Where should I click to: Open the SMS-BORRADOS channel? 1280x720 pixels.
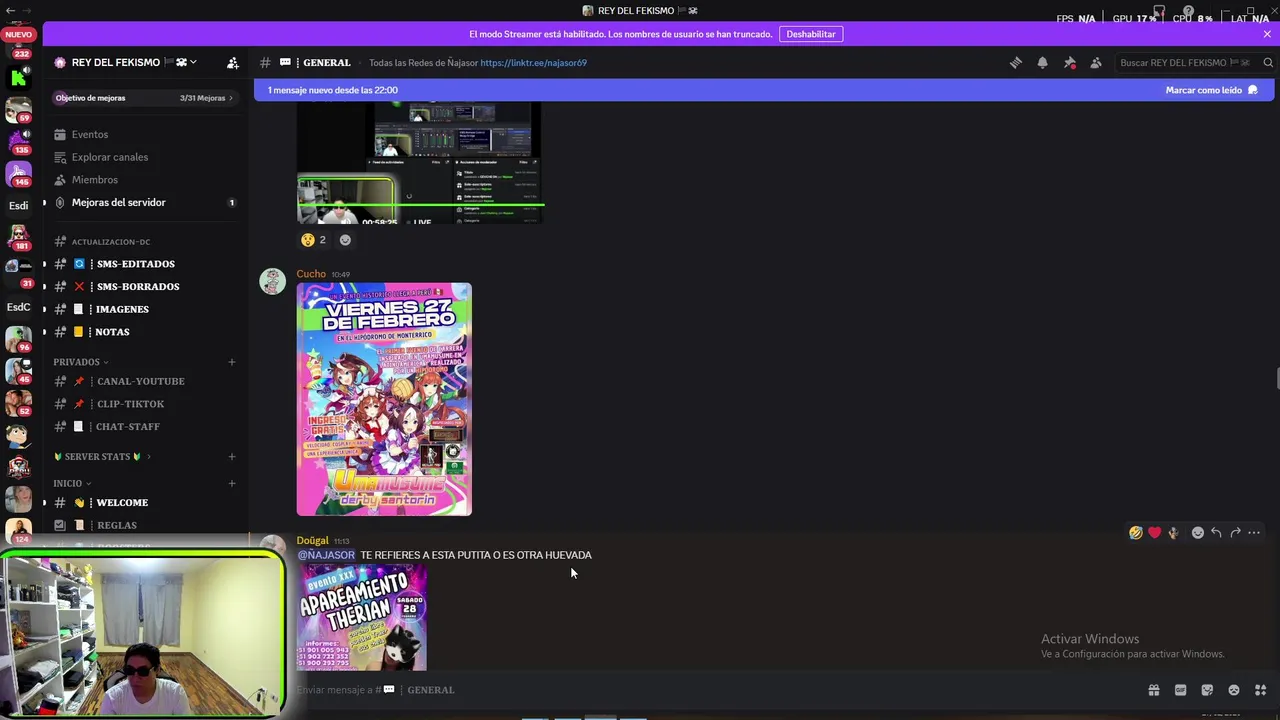click(145, 286)
